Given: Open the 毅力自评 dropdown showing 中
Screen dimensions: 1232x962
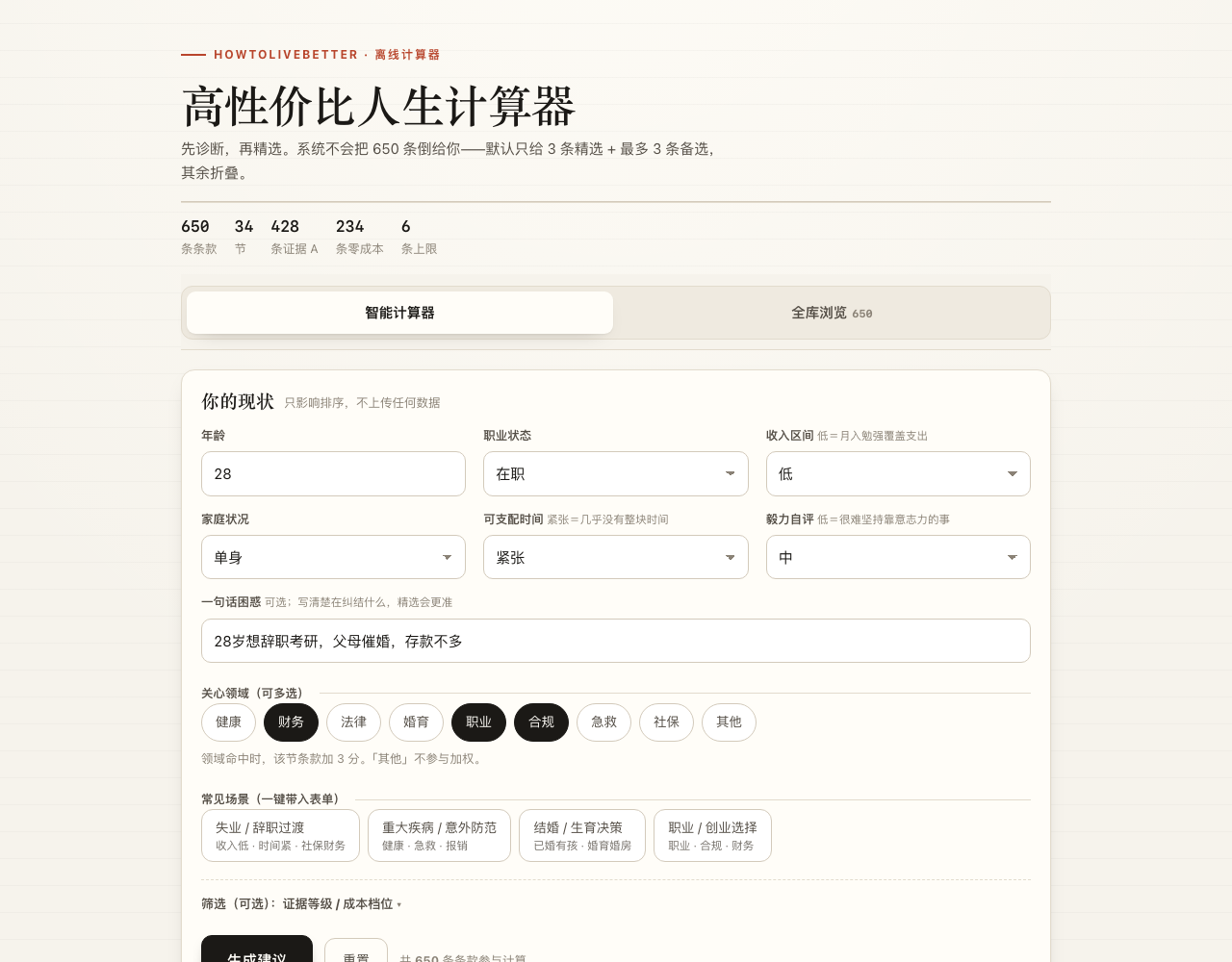Looking at the screenshot, I should pos(898,557).
